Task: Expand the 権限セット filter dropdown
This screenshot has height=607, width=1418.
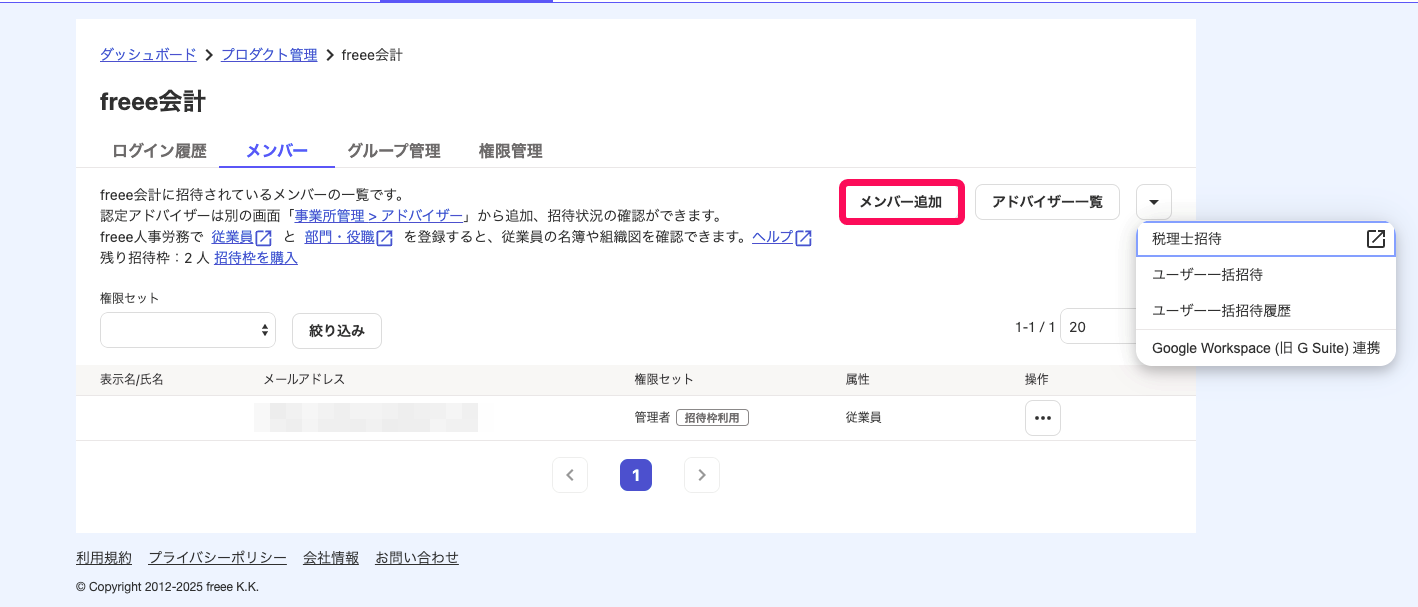Action: pos(188,329)
